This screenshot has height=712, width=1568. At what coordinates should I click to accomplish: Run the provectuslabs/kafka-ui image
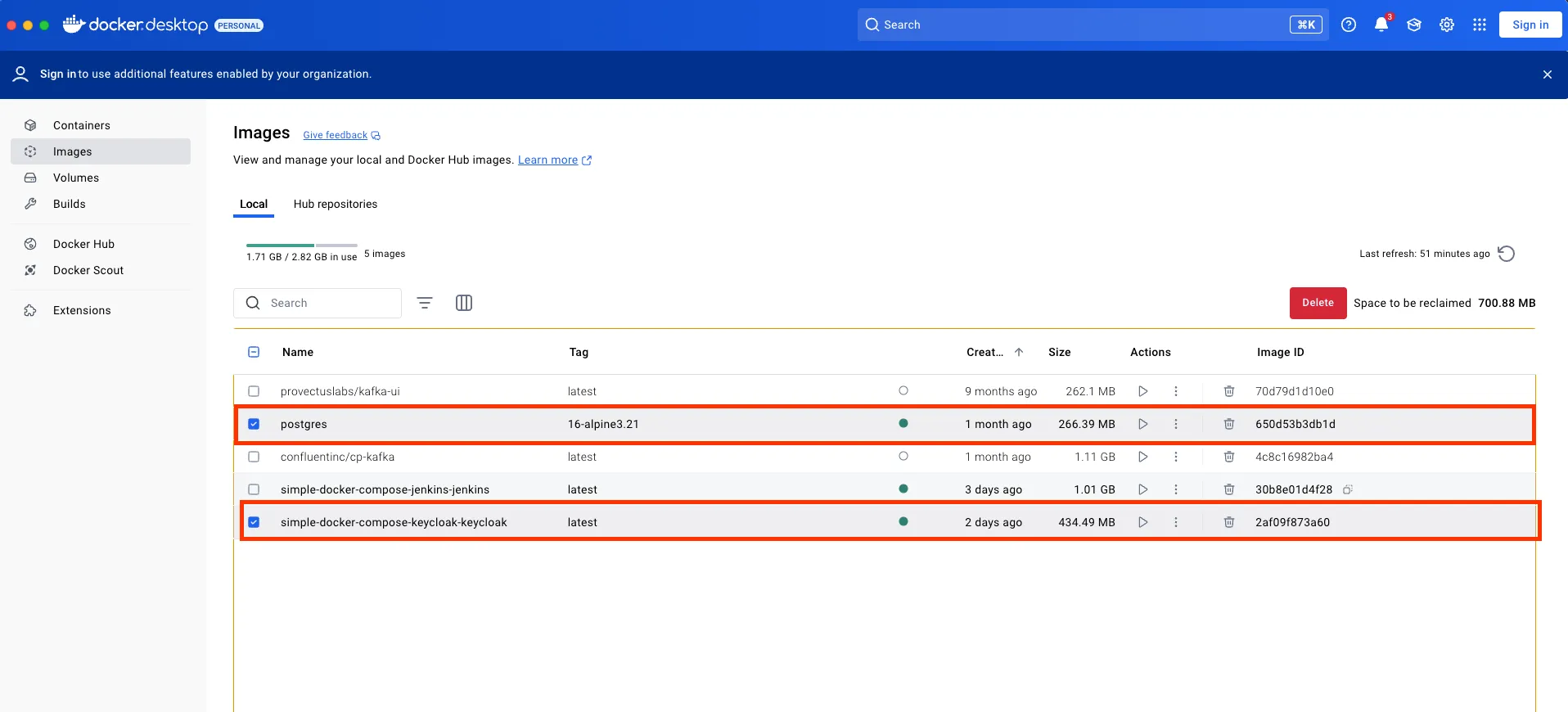coord(1143,391)
